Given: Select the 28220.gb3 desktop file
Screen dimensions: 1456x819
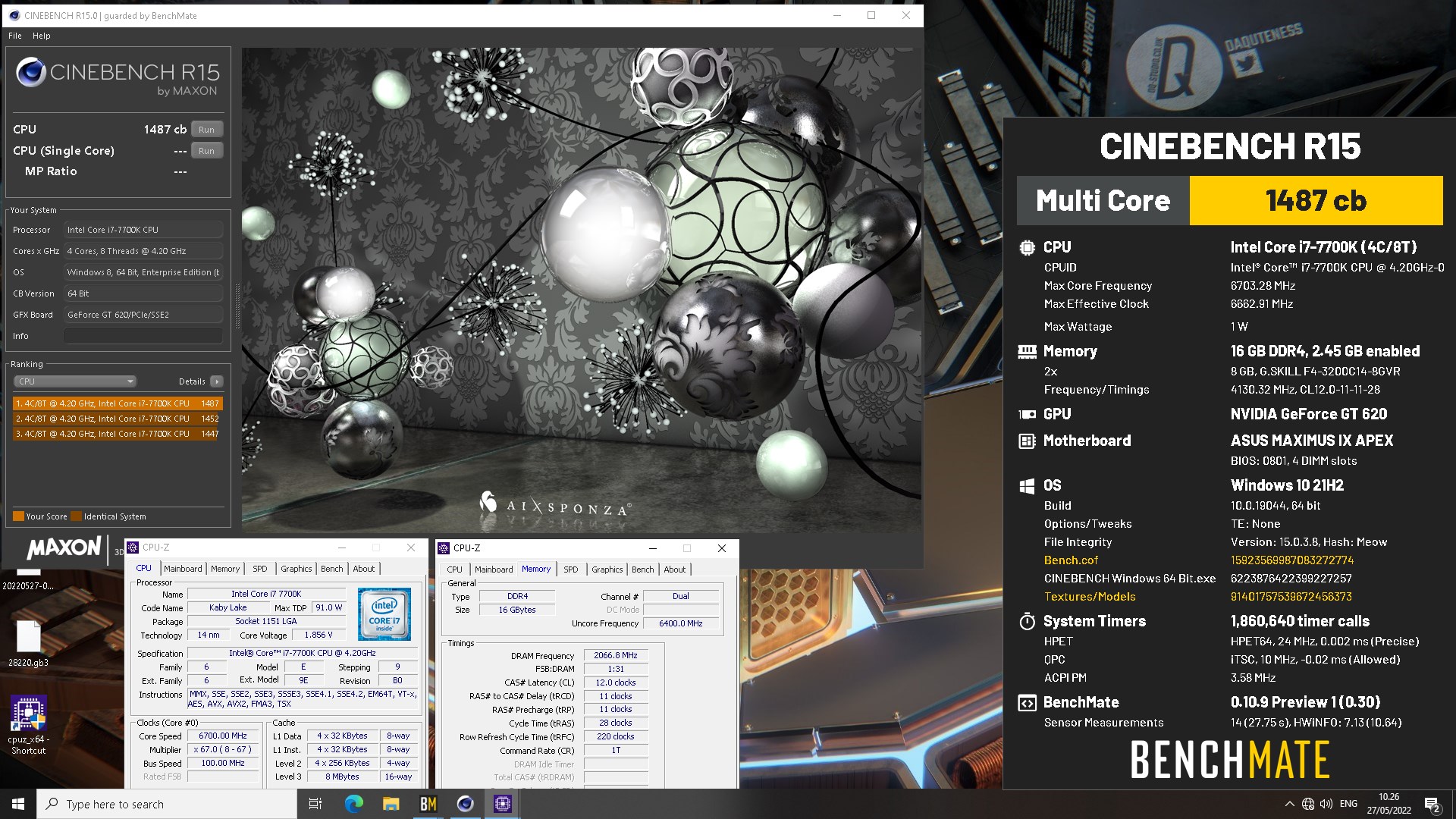Looking at the screenshot, I should [x=28, y=643].
